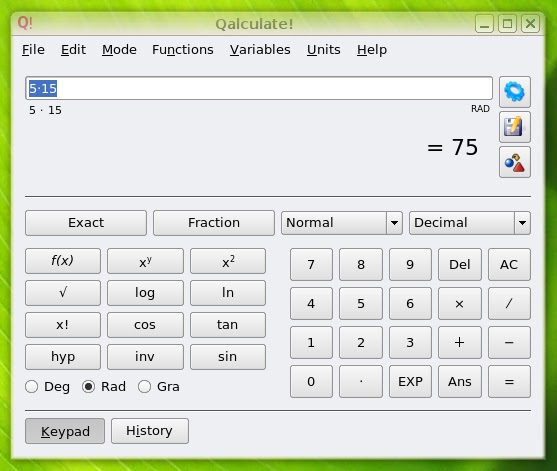Click the multiplication × key

tap(460, 304)
